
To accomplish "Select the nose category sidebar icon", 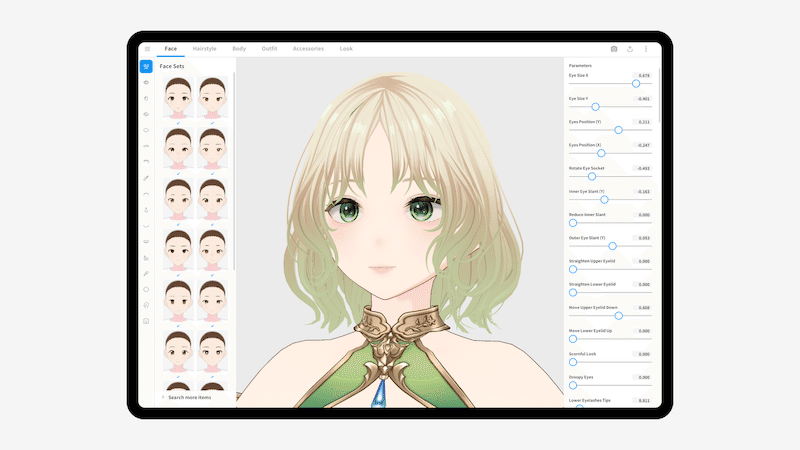I will pyautogui.click(x=146, y=210).
